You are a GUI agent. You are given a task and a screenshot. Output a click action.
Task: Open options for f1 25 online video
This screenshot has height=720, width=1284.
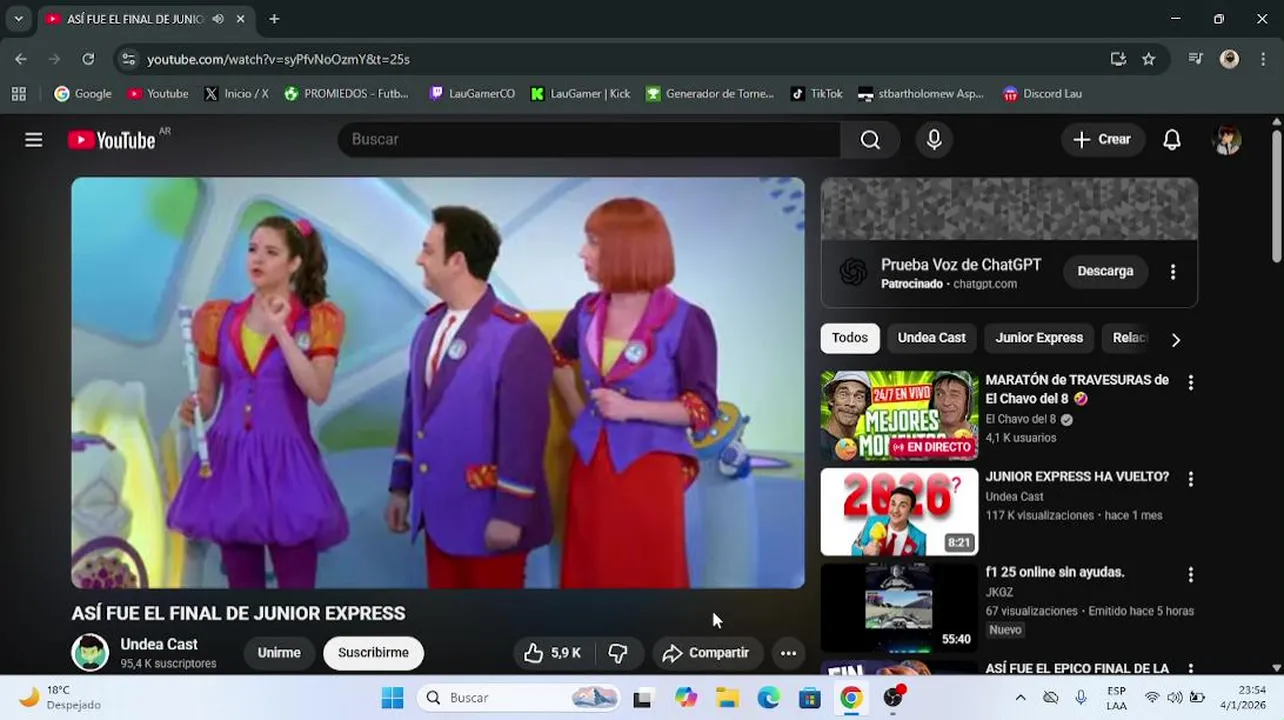[x=1190, y=575]
